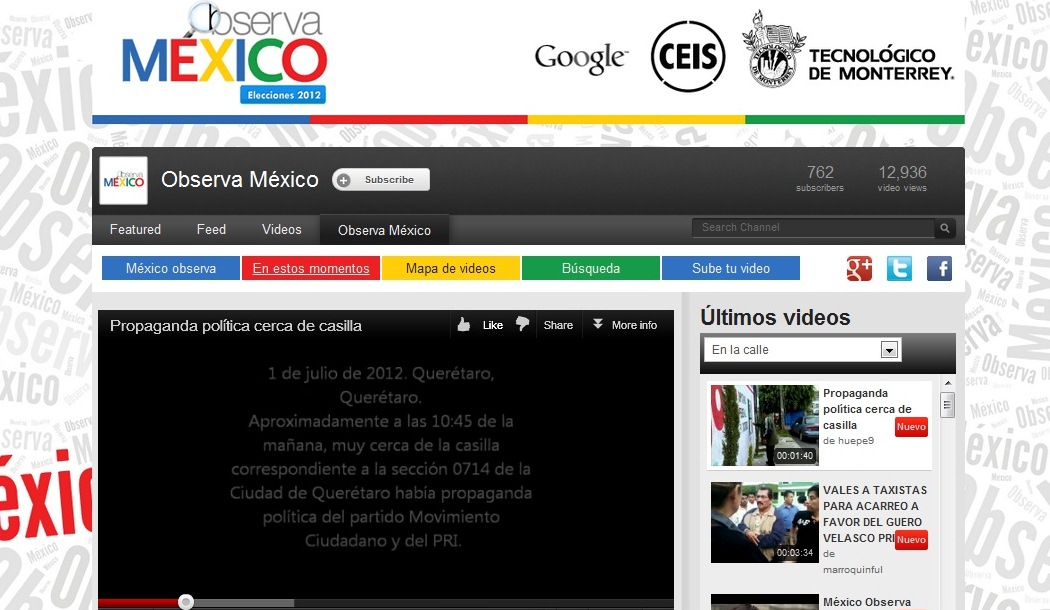Screen dimensions: 1050x610
Task: Click the More info double-arrow icon
Action: coord(597,324)
